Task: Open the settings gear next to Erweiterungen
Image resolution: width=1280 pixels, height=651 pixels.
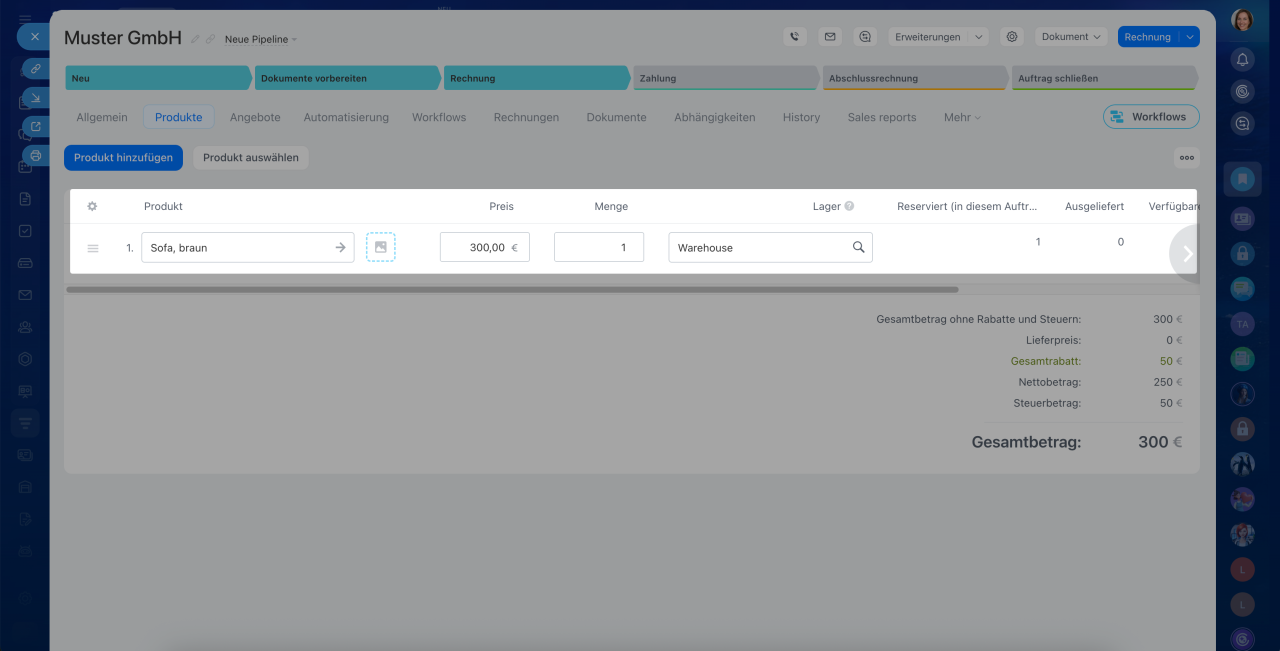Action: coord(1012,37)
